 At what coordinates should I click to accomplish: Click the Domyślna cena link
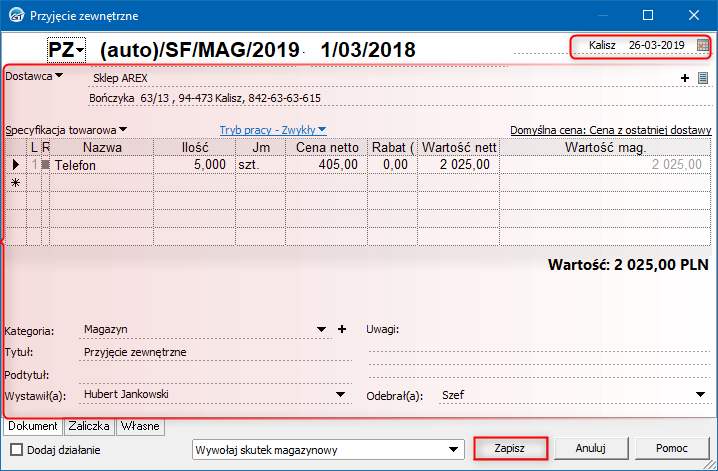(x=611, y=130)
